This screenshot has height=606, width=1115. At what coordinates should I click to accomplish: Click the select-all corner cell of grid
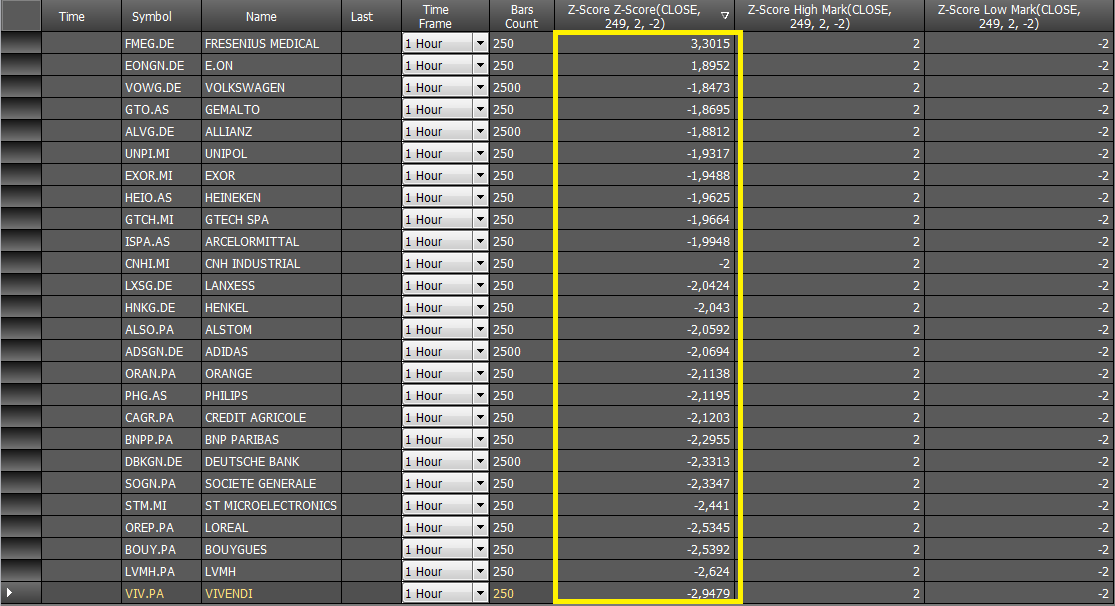point(21,16)
